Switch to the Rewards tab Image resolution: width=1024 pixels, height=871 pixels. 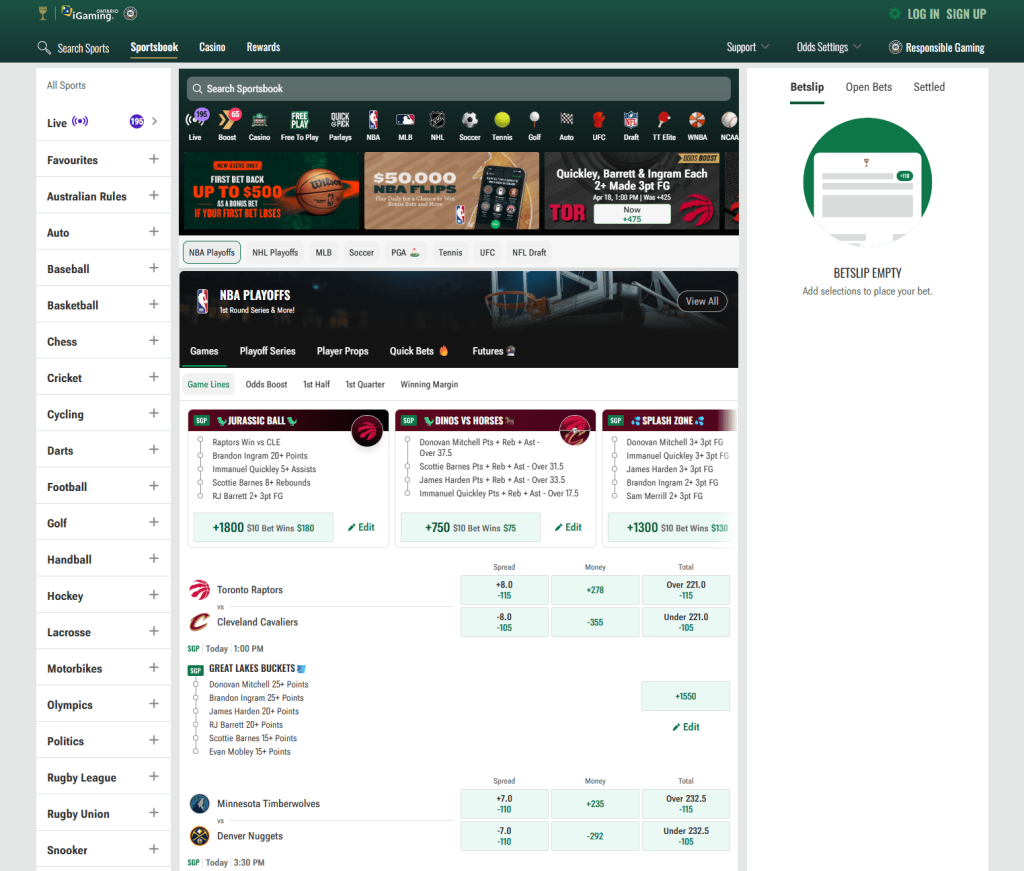[x=263, y=47]
